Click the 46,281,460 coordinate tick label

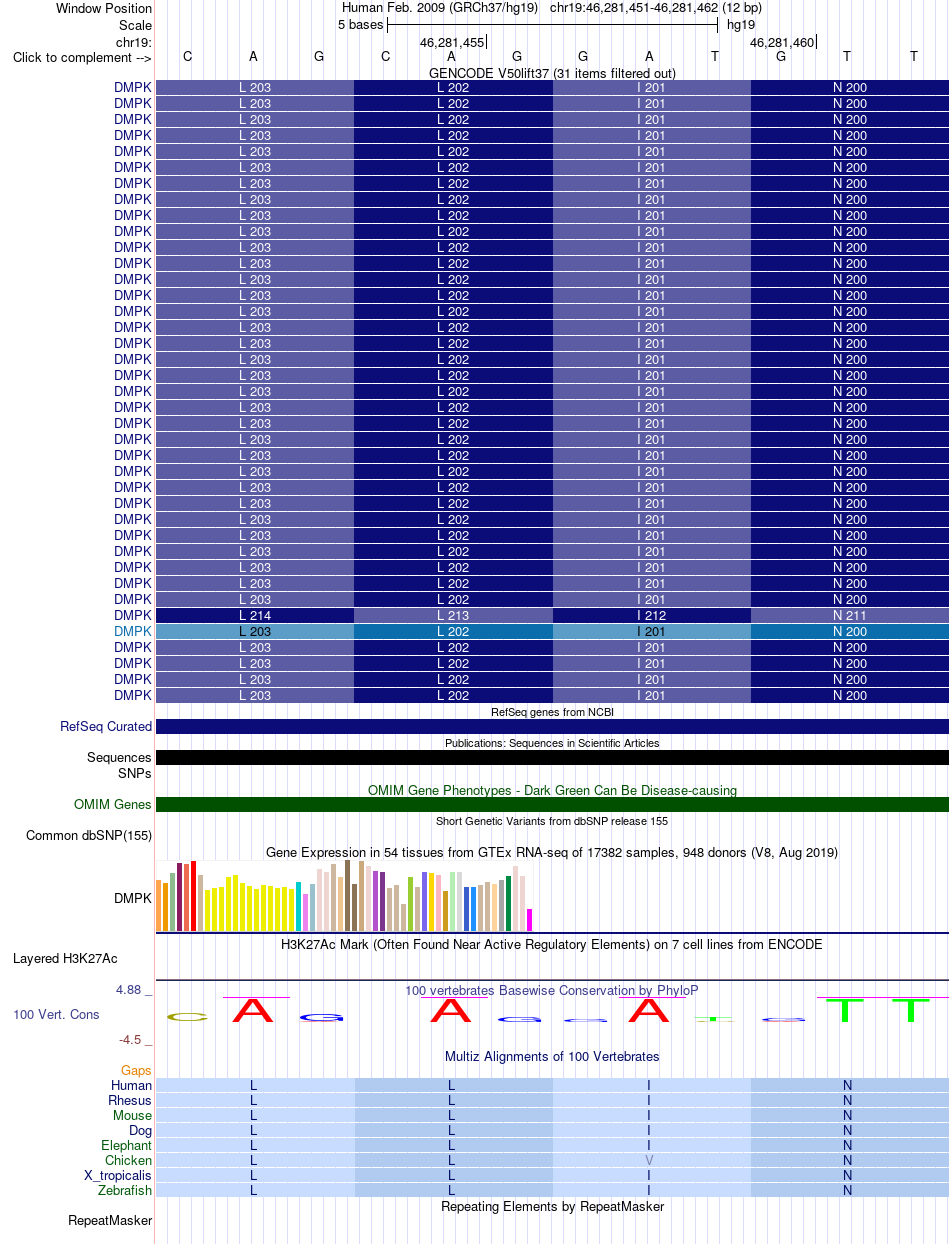click(782, 42)
